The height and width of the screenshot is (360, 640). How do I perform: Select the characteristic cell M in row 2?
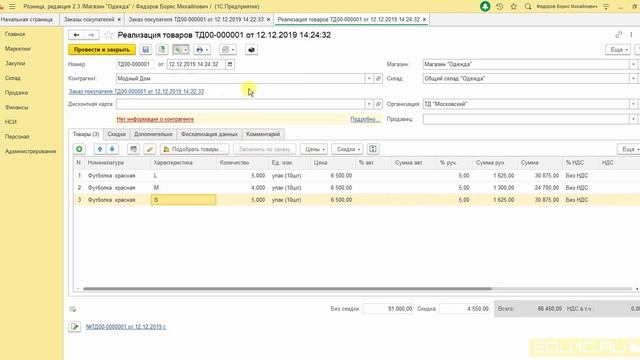coord(183,188)
